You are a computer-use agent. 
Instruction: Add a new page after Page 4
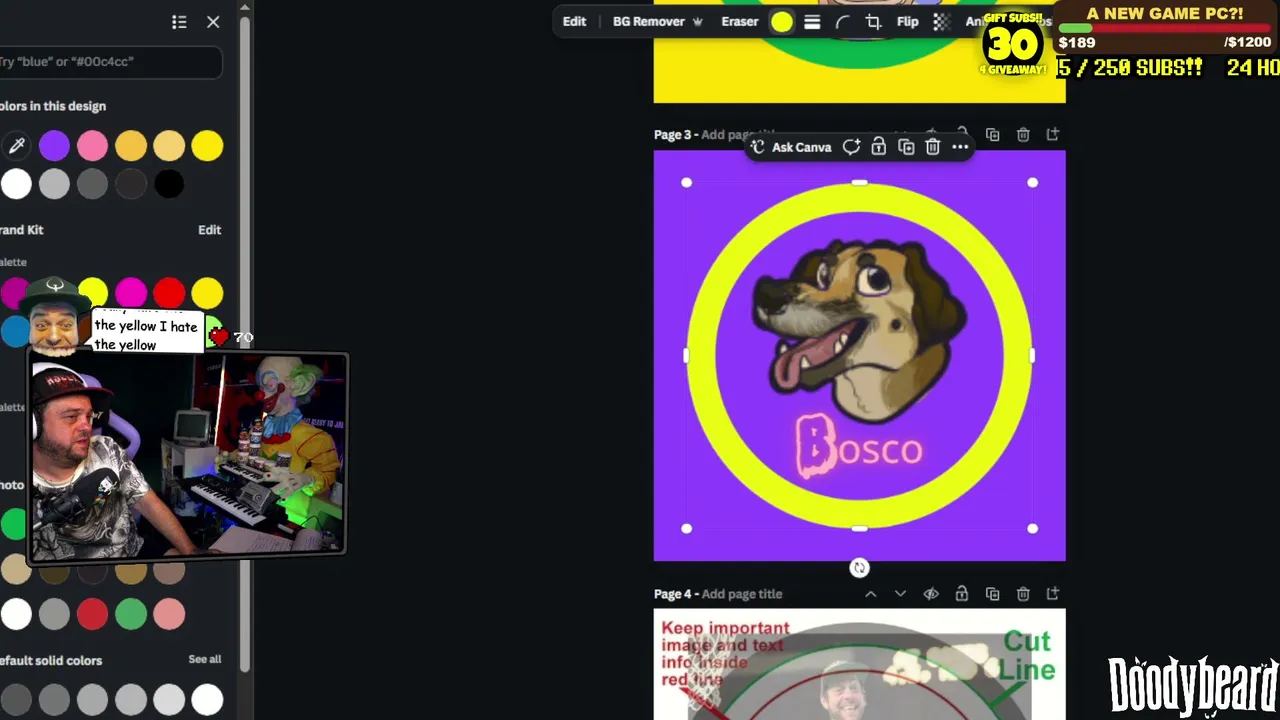[1053, 594]
